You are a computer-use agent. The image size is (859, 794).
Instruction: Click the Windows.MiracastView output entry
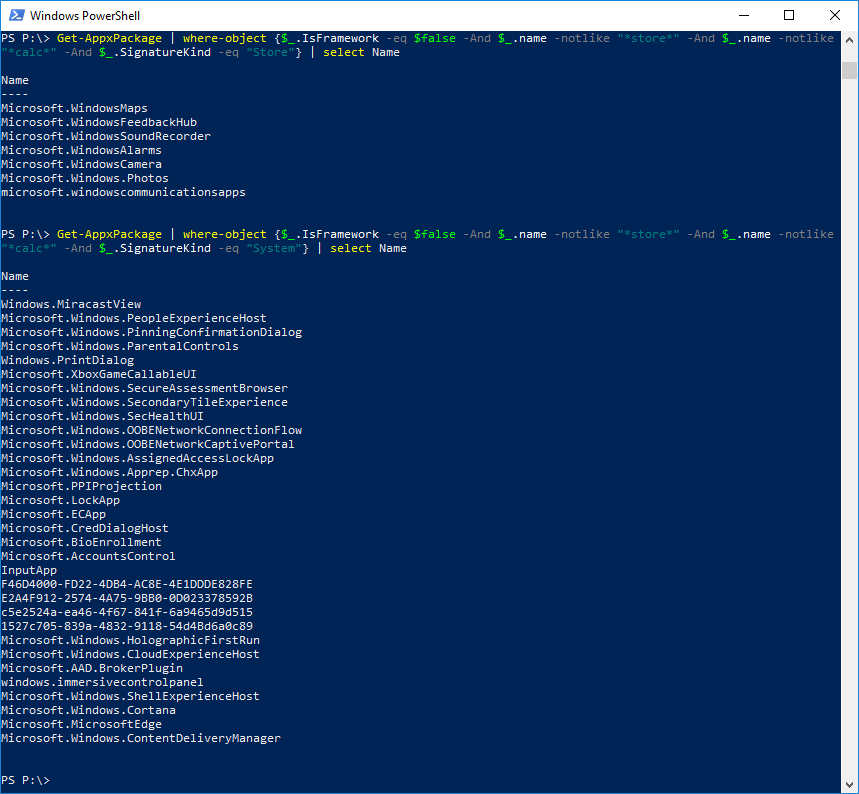[x=71, y=304]
